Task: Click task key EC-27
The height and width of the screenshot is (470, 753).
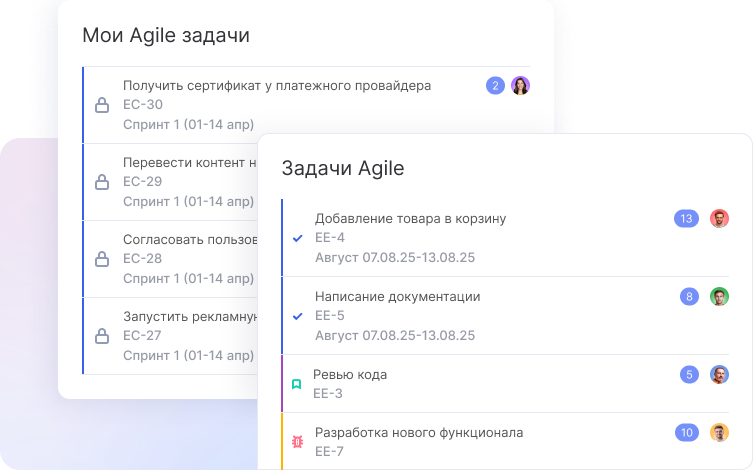Action: point(142,336)
